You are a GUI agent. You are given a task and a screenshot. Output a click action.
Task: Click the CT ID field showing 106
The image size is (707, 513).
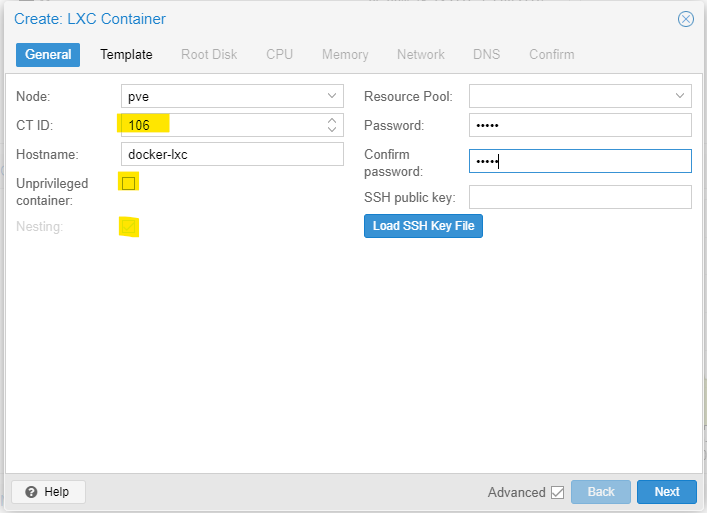coord(220,125)
